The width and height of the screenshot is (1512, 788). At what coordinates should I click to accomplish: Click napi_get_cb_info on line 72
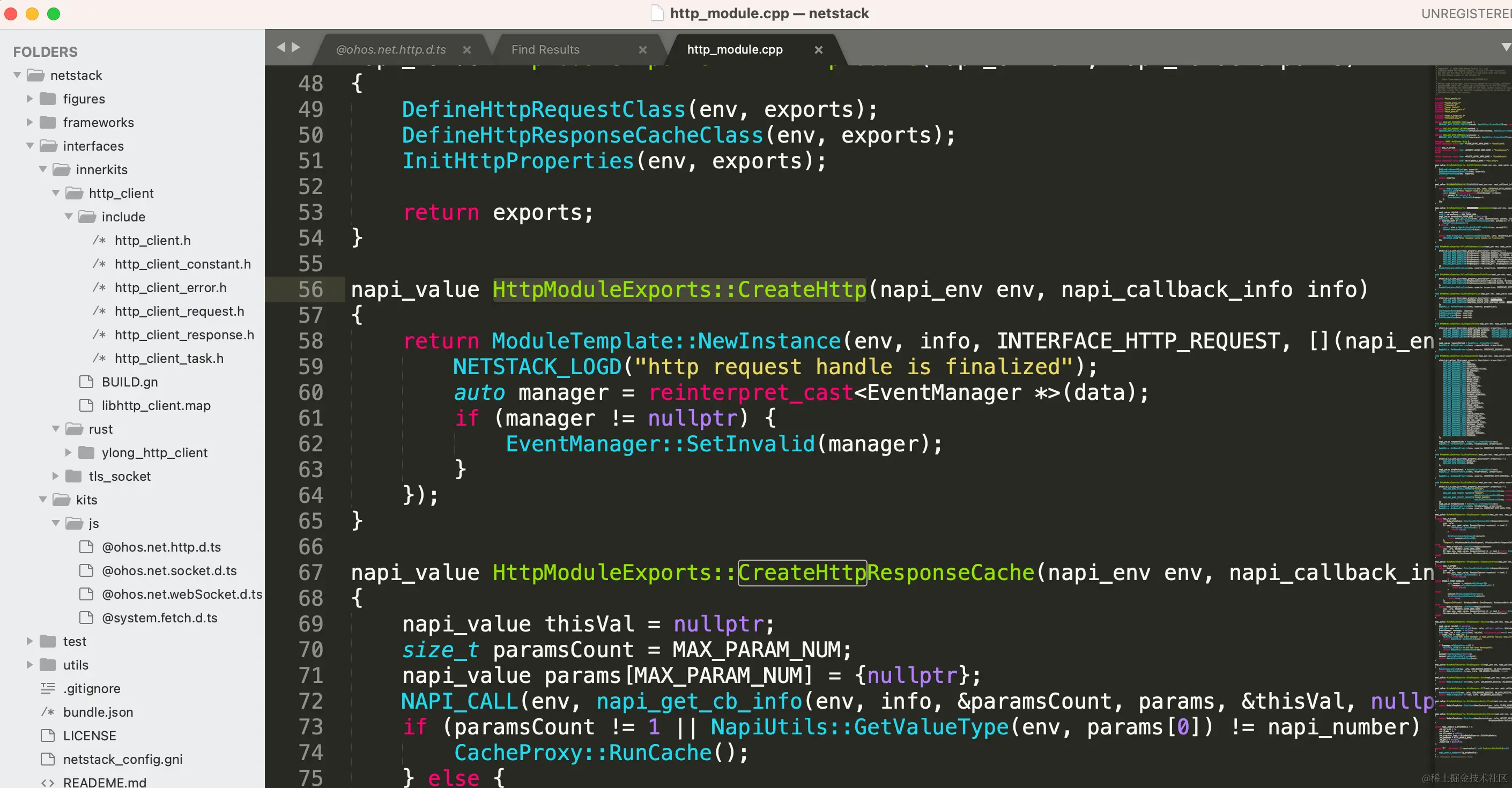tap(699, 701)
